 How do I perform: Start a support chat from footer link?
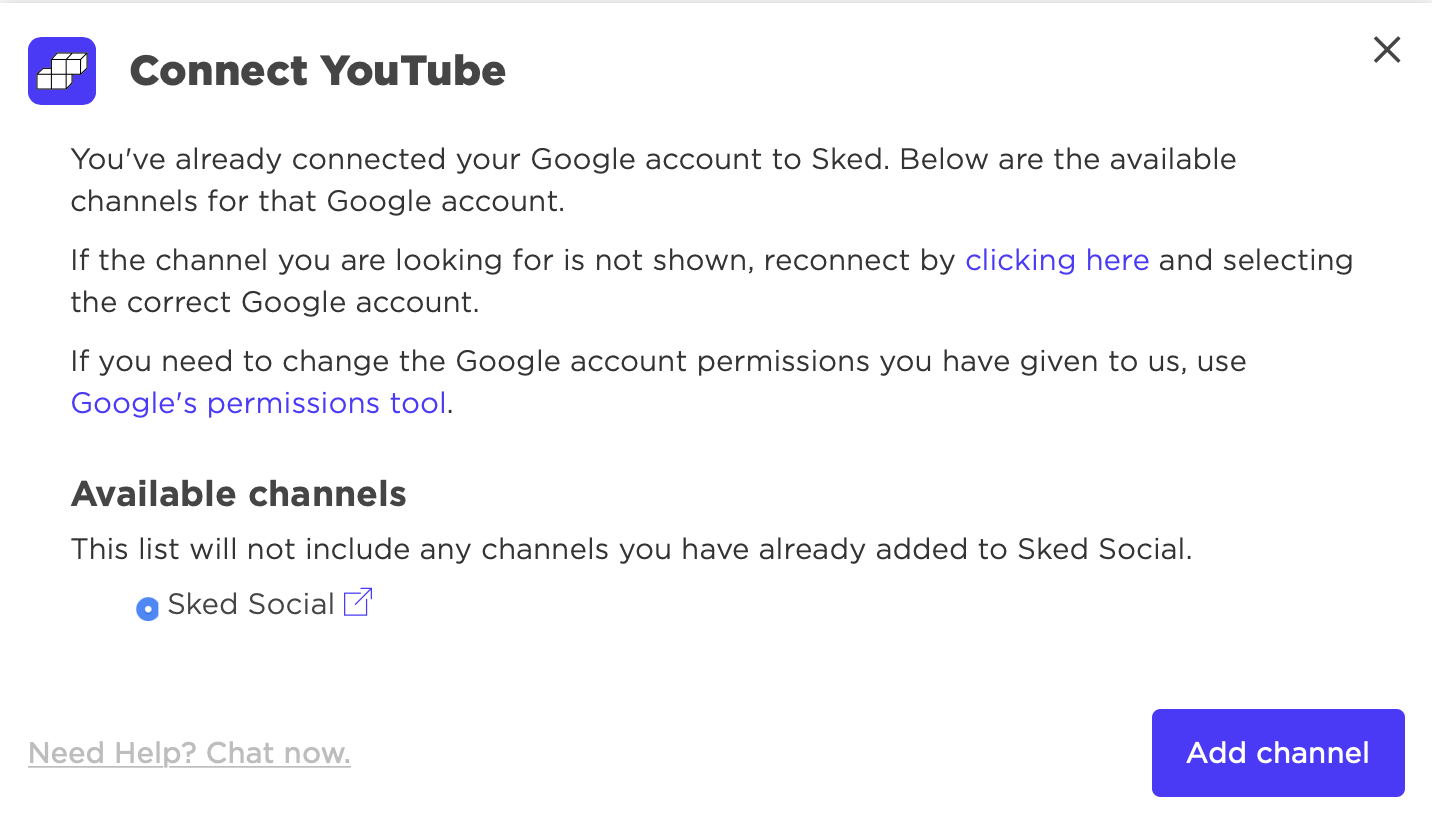click(x=190, y=753)
